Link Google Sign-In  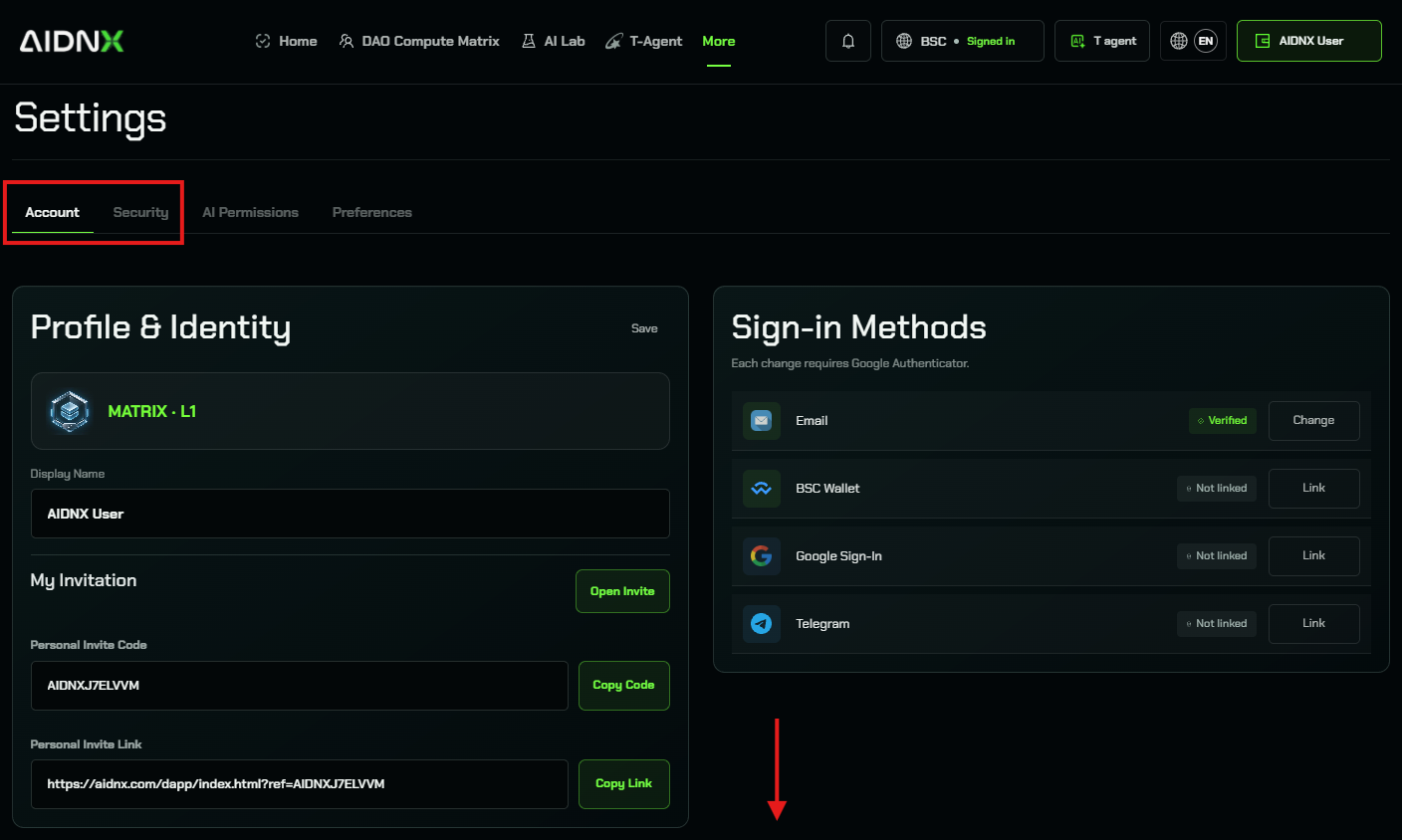coord(1313,556)
